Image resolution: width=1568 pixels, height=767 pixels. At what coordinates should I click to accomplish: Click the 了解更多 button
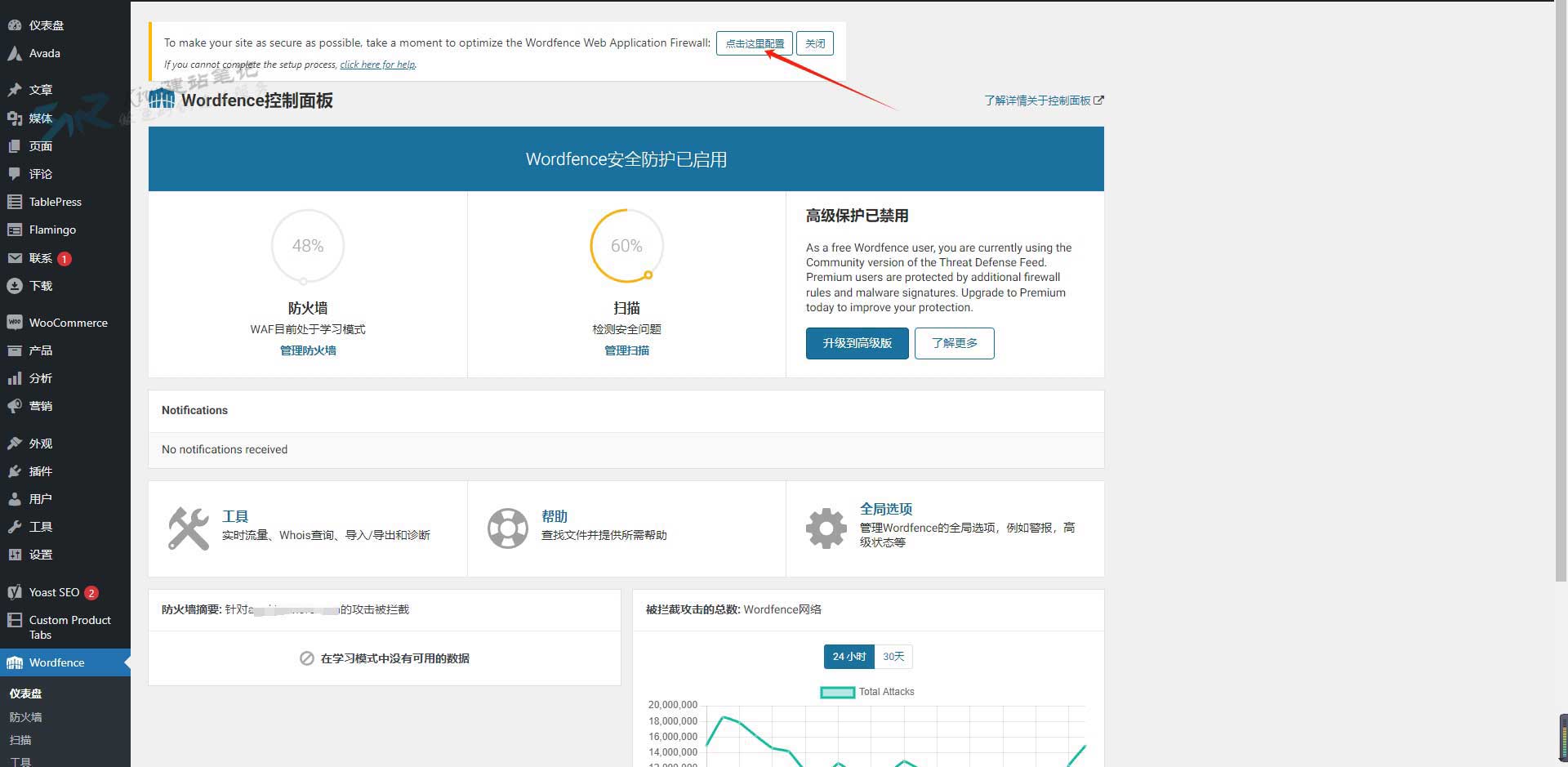(x=955, y=343)
